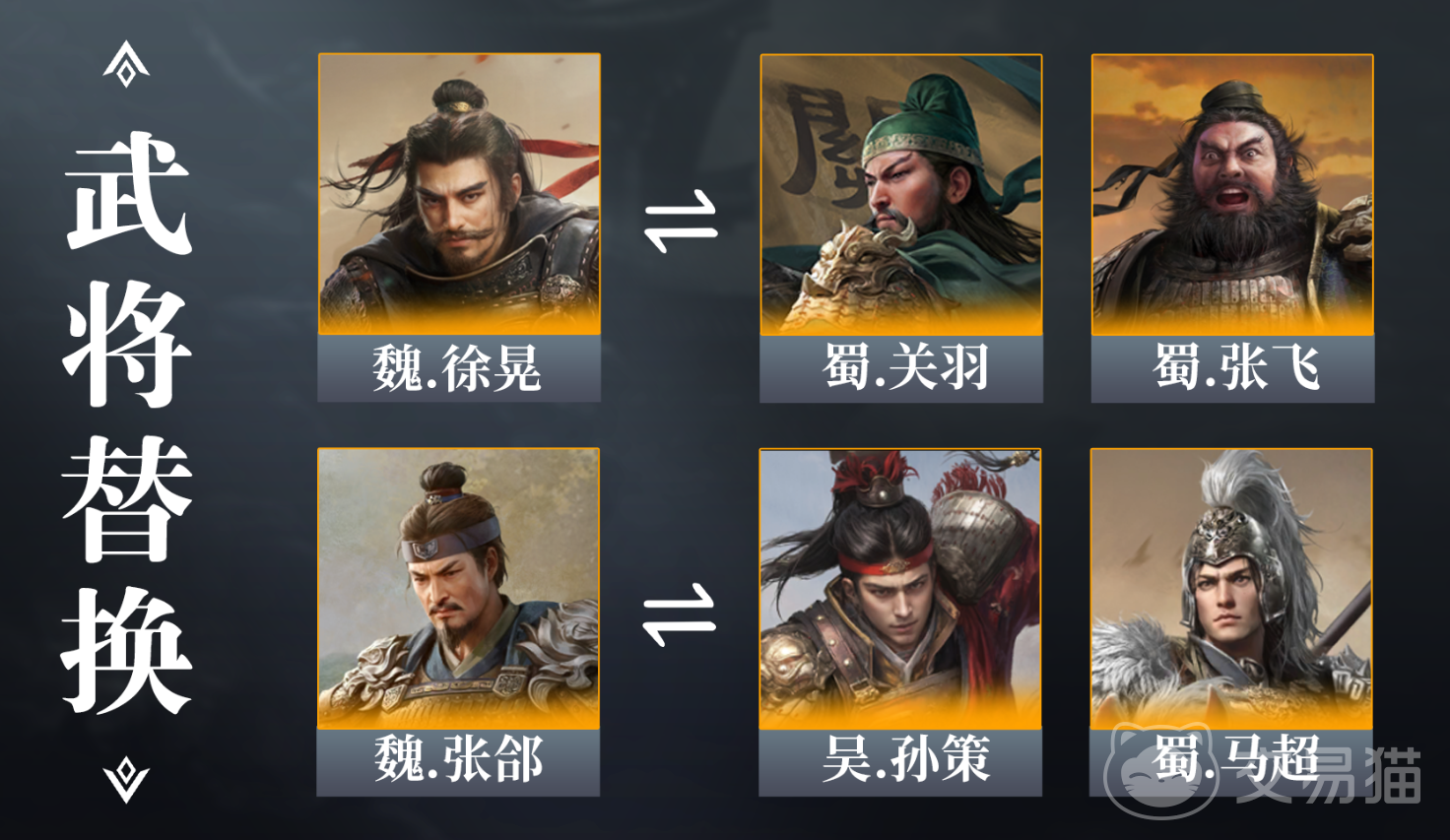Image resolution: width=1450 pixels, height=840 pixels.
Task: Click the 武将替换 vertical title
Action: (127, 421)
